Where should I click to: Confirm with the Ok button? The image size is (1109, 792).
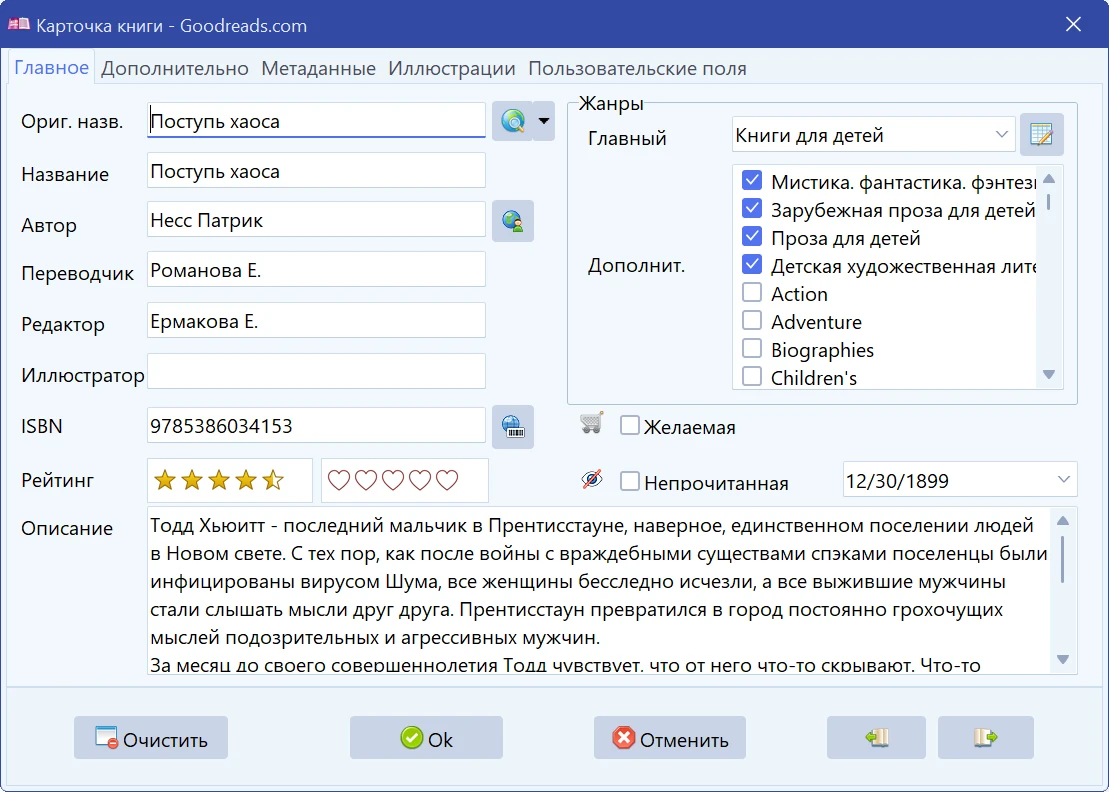point(426,738)
